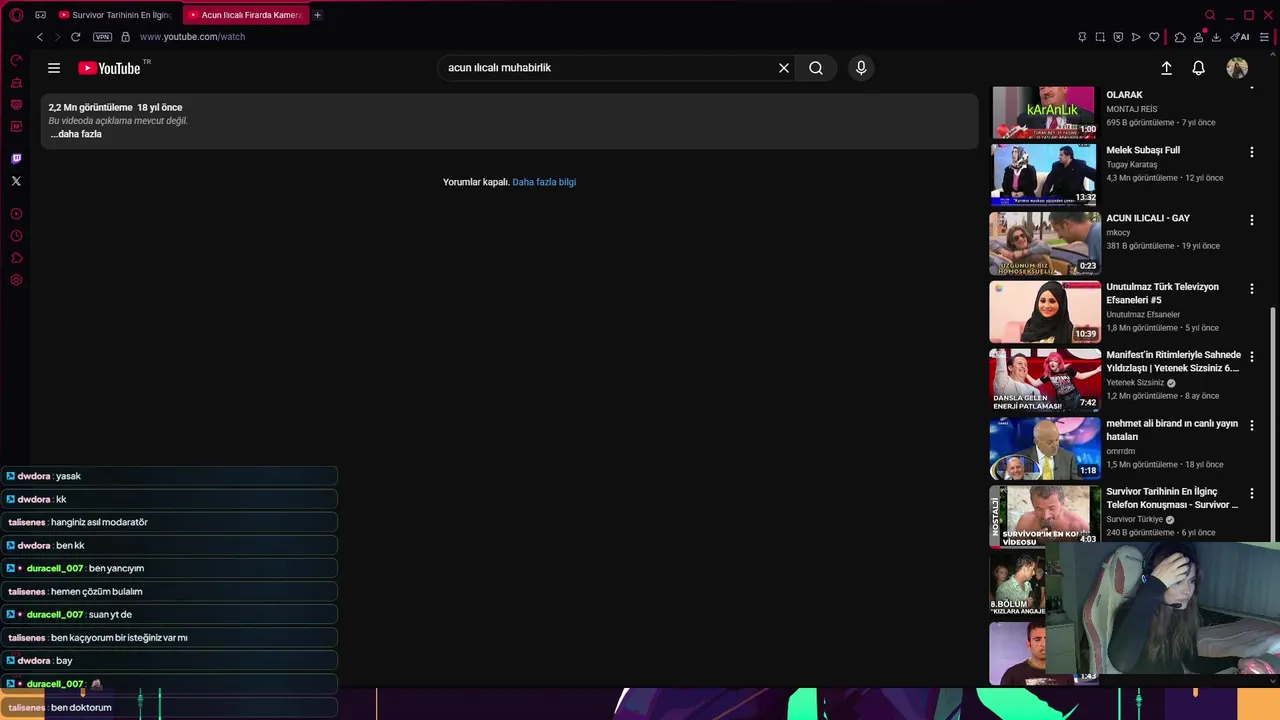Image resolution: width=1280 pixels, height=720 pixels.
Task: Click the site padlock icon
Action: point(125,37)
